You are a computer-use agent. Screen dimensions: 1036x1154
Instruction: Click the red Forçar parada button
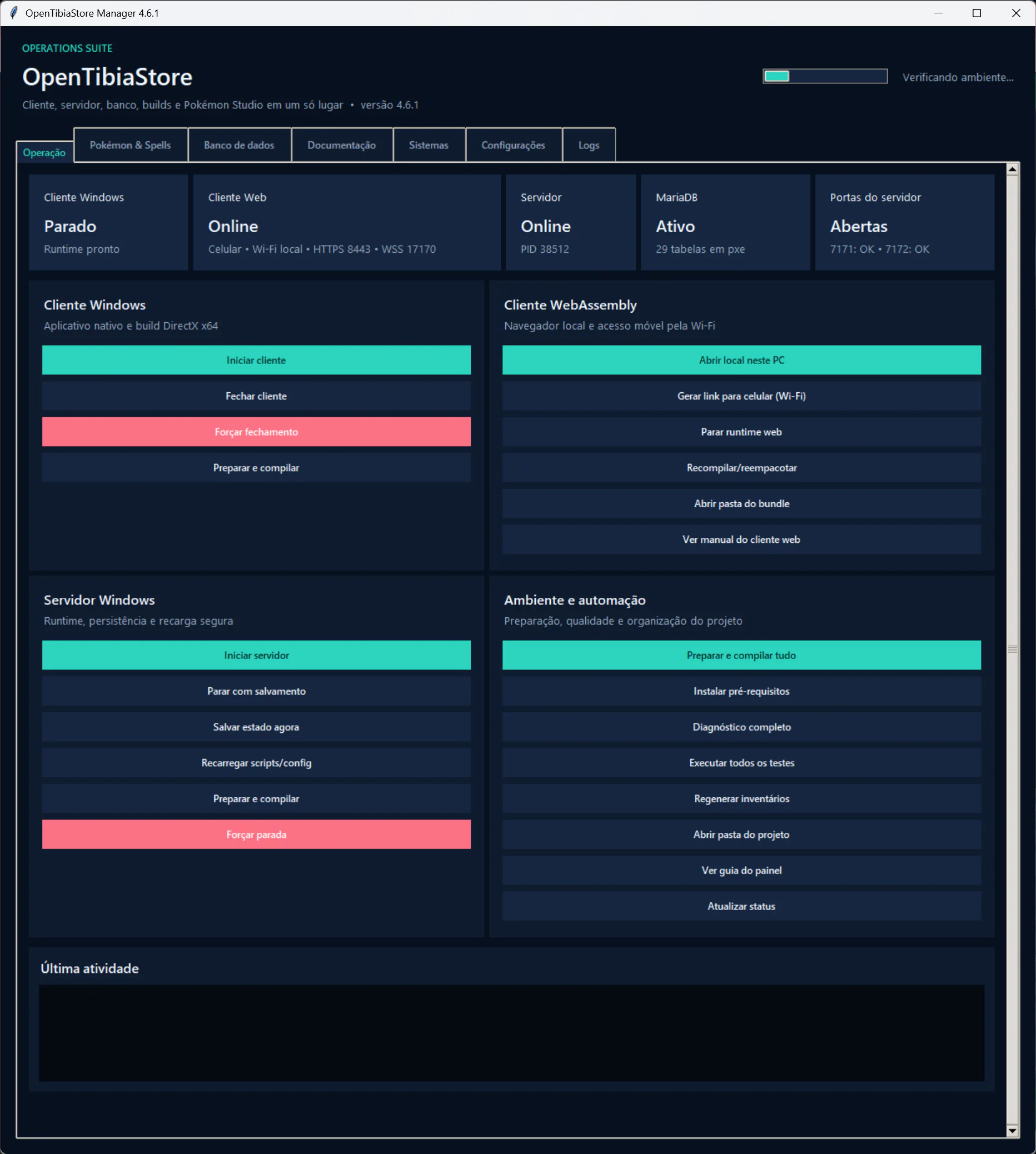256,835
